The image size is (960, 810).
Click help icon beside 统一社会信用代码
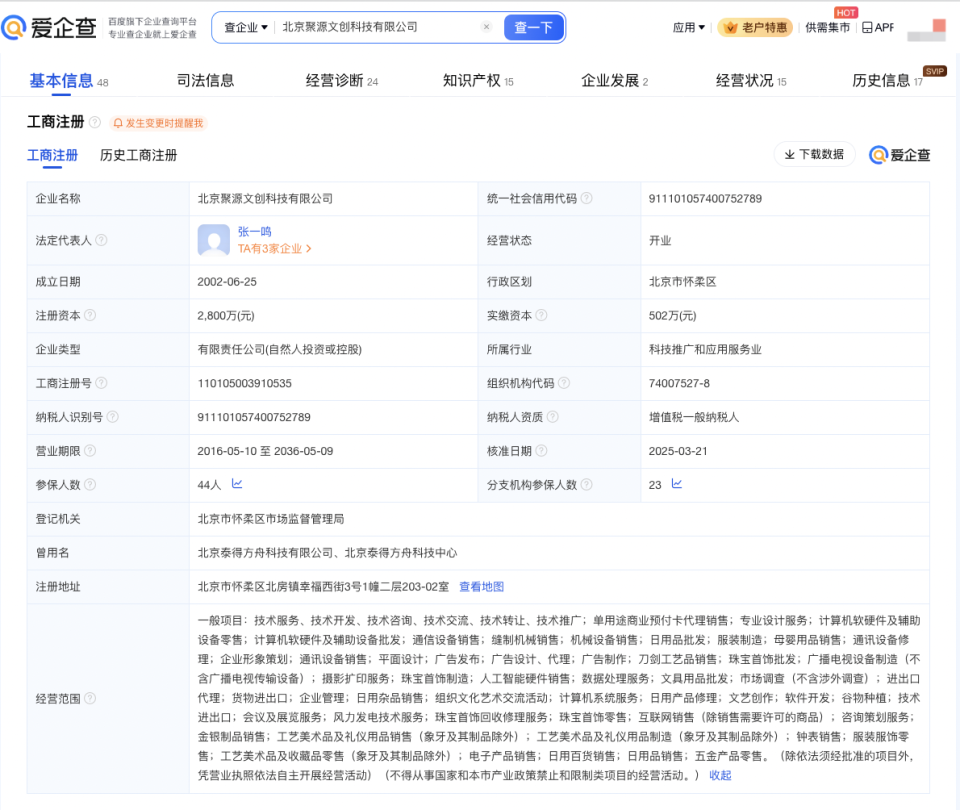(587, 198)
